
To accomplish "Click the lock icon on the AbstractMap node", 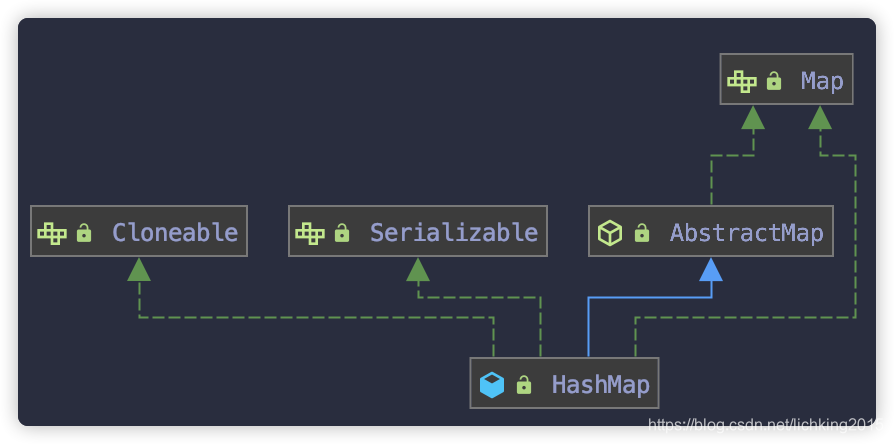I will pos(642,233).
